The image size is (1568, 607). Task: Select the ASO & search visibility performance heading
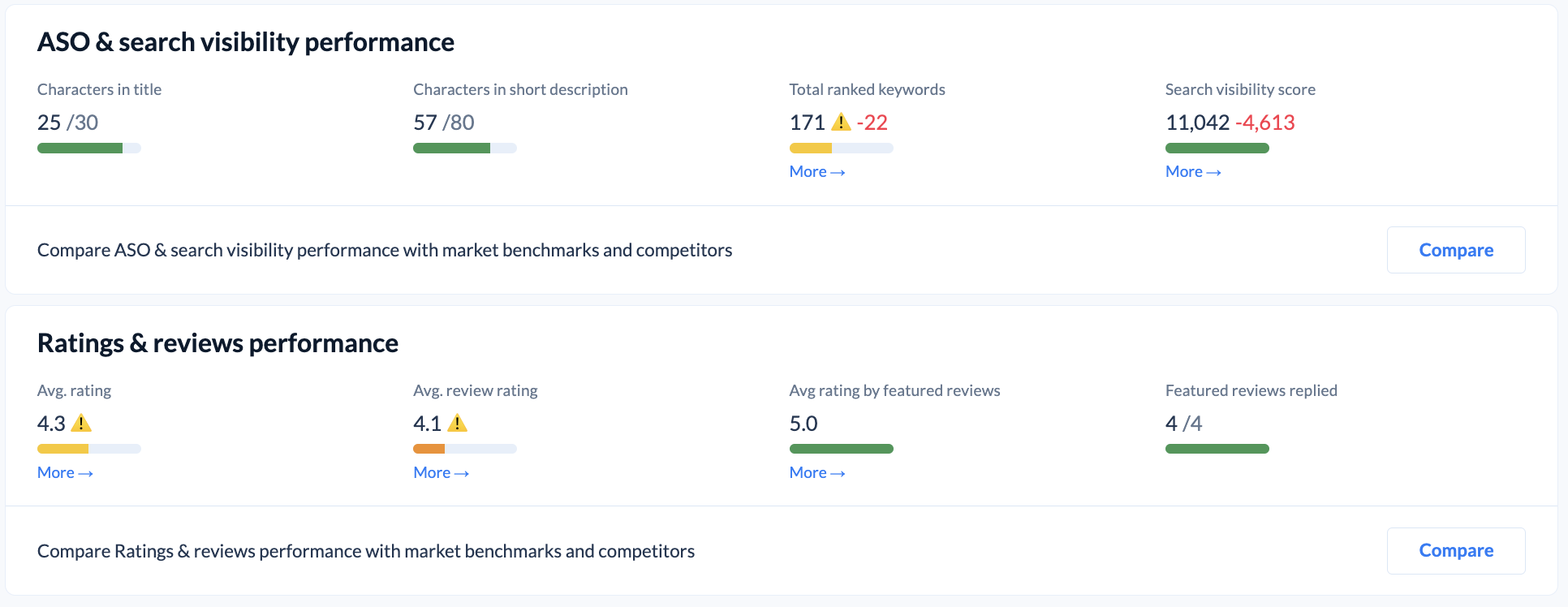(245, 41)
